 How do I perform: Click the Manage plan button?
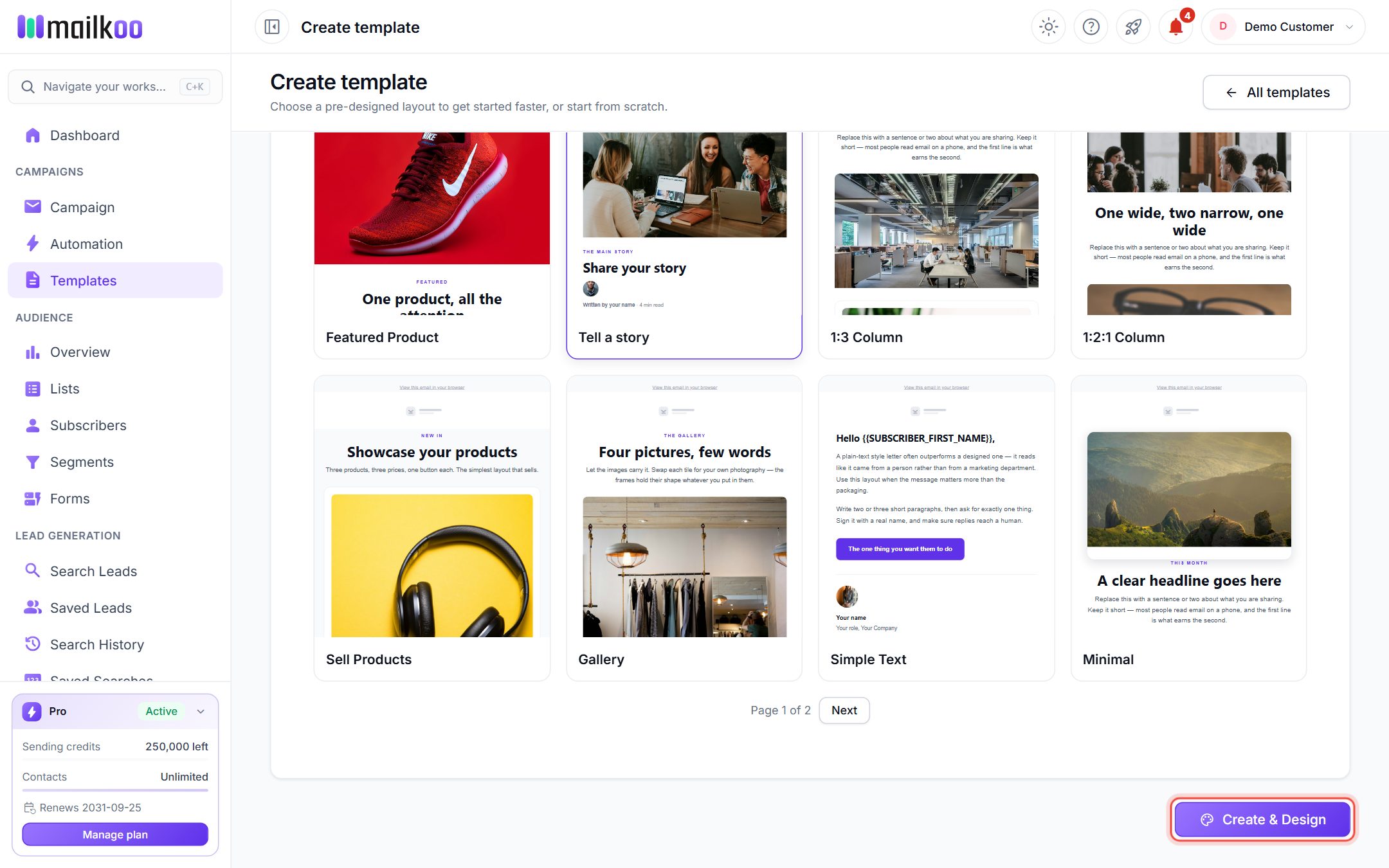(115, 835)
